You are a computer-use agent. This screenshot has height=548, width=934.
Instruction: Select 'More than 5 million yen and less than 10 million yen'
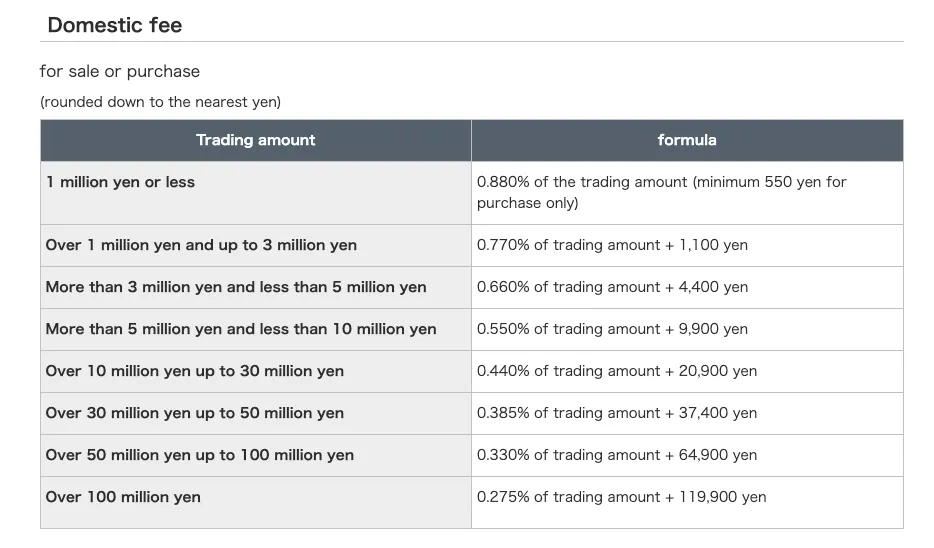(241, 329)
